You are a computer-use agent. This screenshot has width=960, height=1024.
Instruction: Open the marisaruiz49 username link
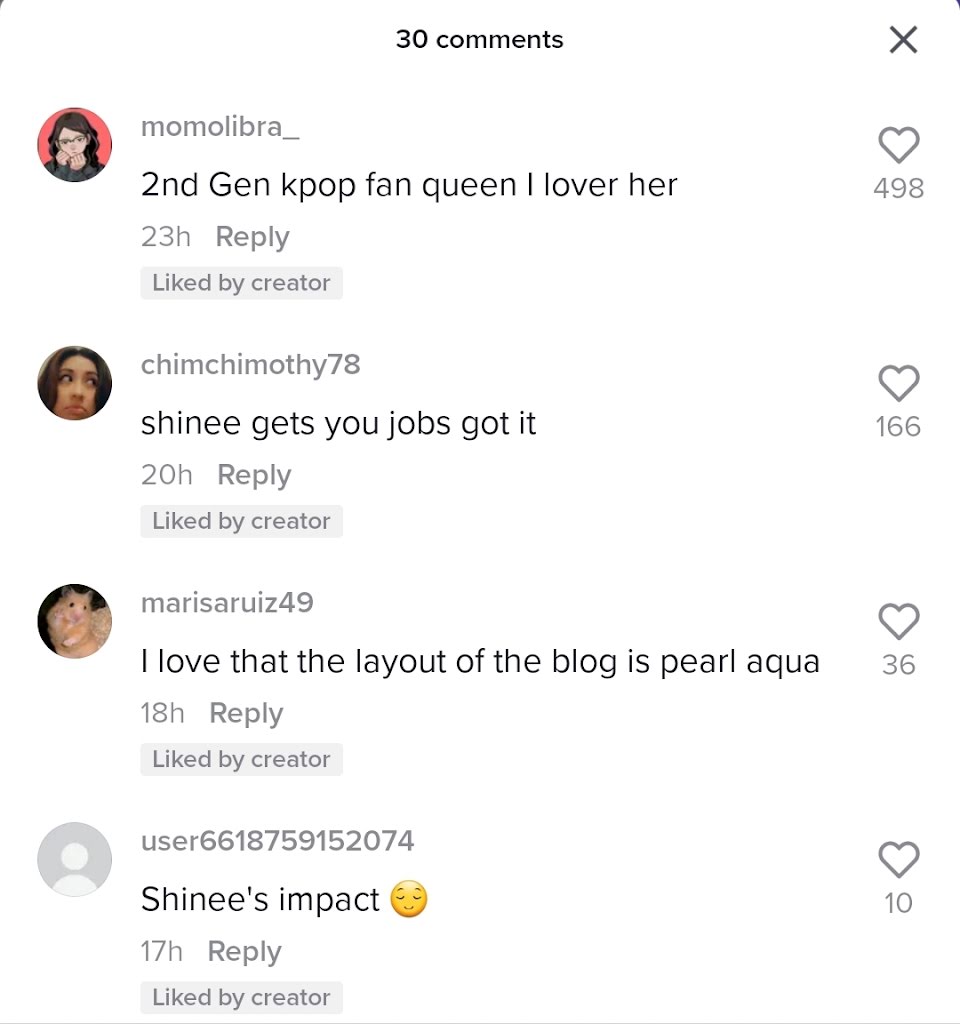click(x=227, y=602)
